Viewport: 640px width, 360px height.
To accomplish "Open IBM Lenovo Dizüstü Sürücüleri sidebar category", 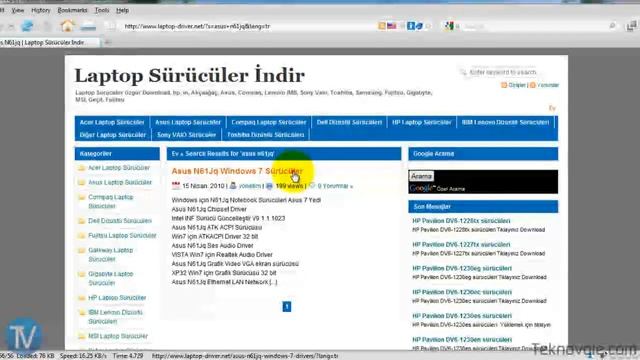I will click(116, 317).
